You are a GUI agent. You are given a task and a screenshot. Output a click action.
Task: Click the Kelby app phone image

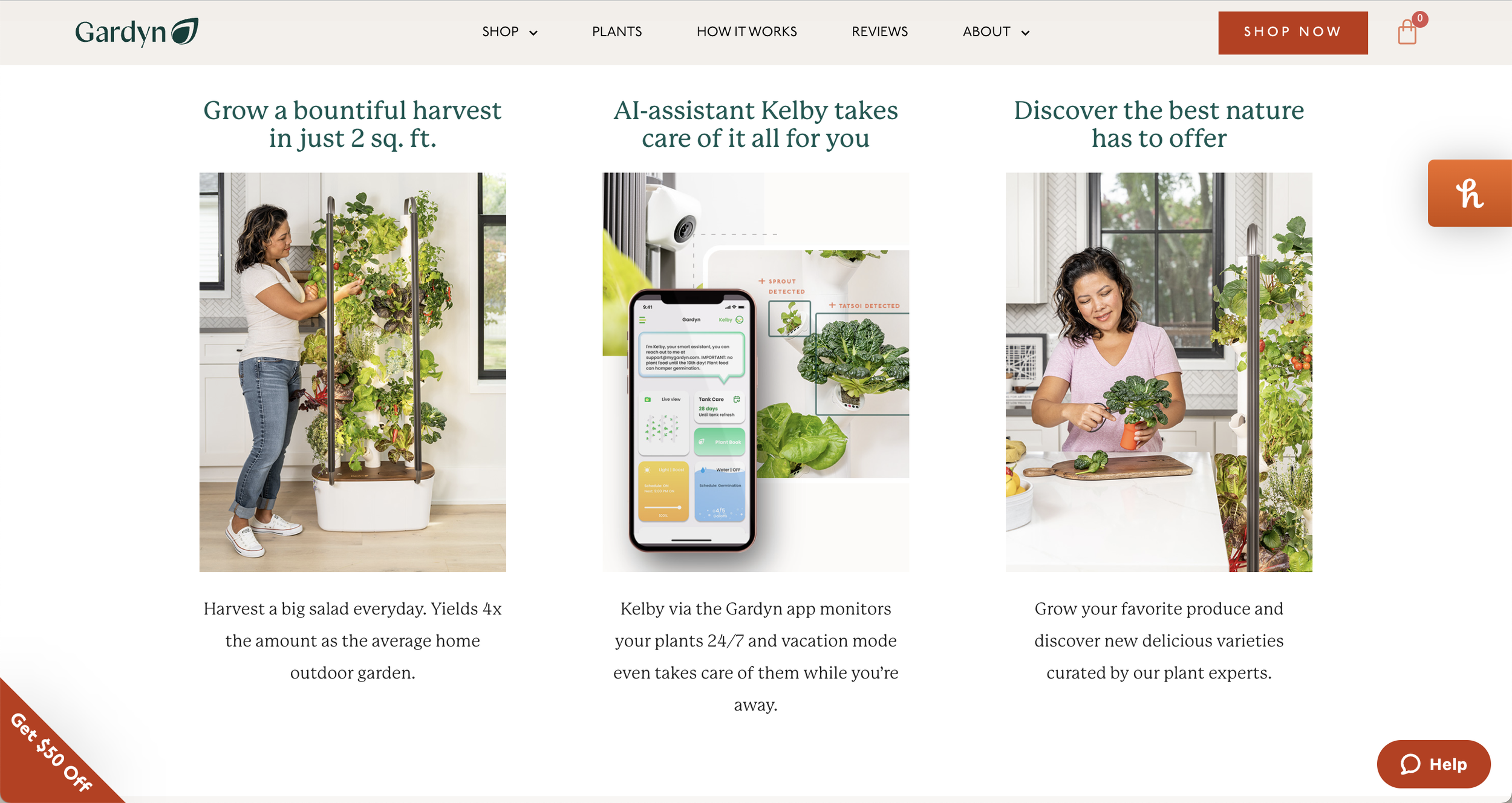tap(755, 372)
